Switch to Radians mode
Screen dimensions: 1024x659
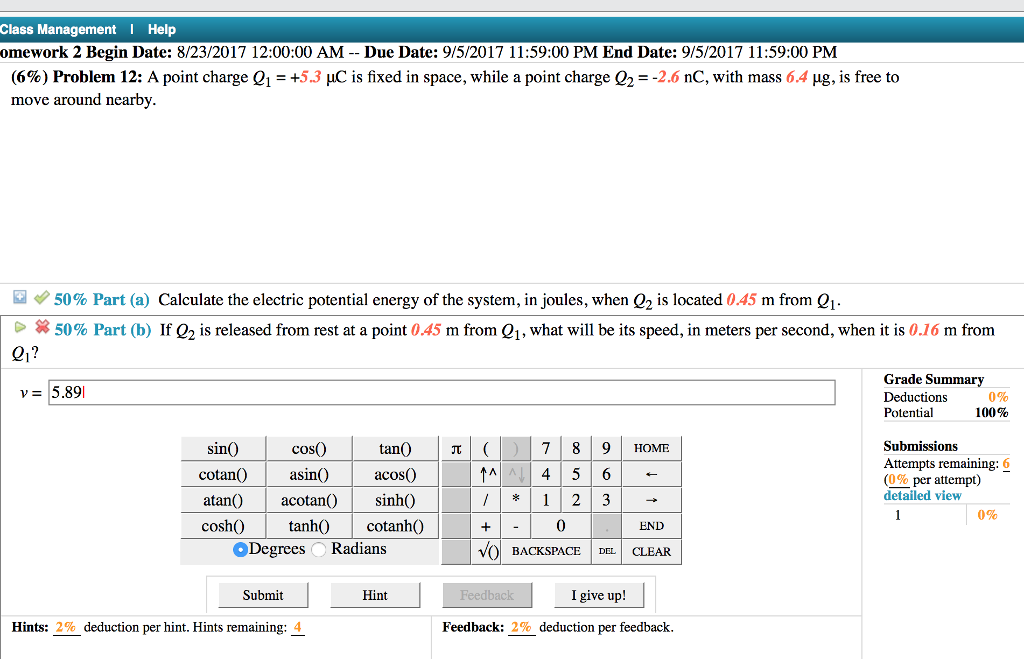pyautogui.click(x=316, y=548)
